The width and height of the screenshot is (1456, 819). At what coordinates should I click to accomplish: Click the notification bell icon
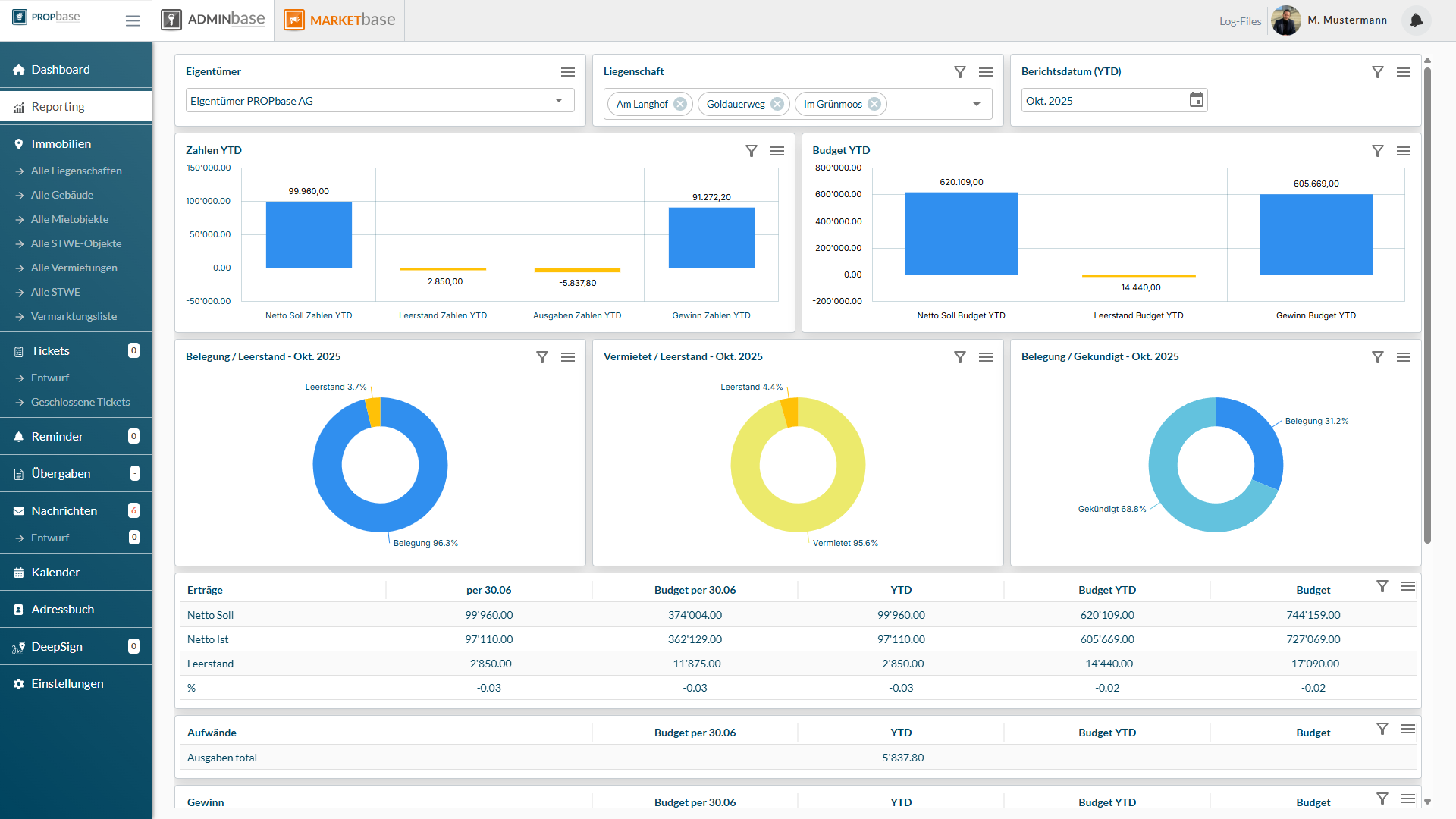1416,20
